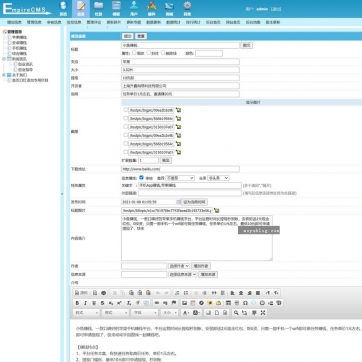Tick the checkbox of the first screenshot path row
362x362 pixels.
[126, 109]
